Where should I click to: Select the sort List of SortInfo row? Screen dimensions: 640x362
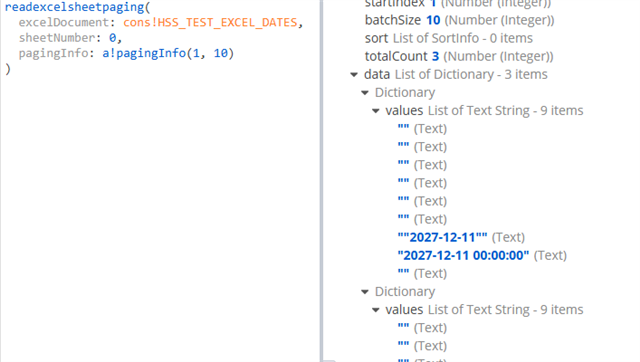(x=449, y=38)
